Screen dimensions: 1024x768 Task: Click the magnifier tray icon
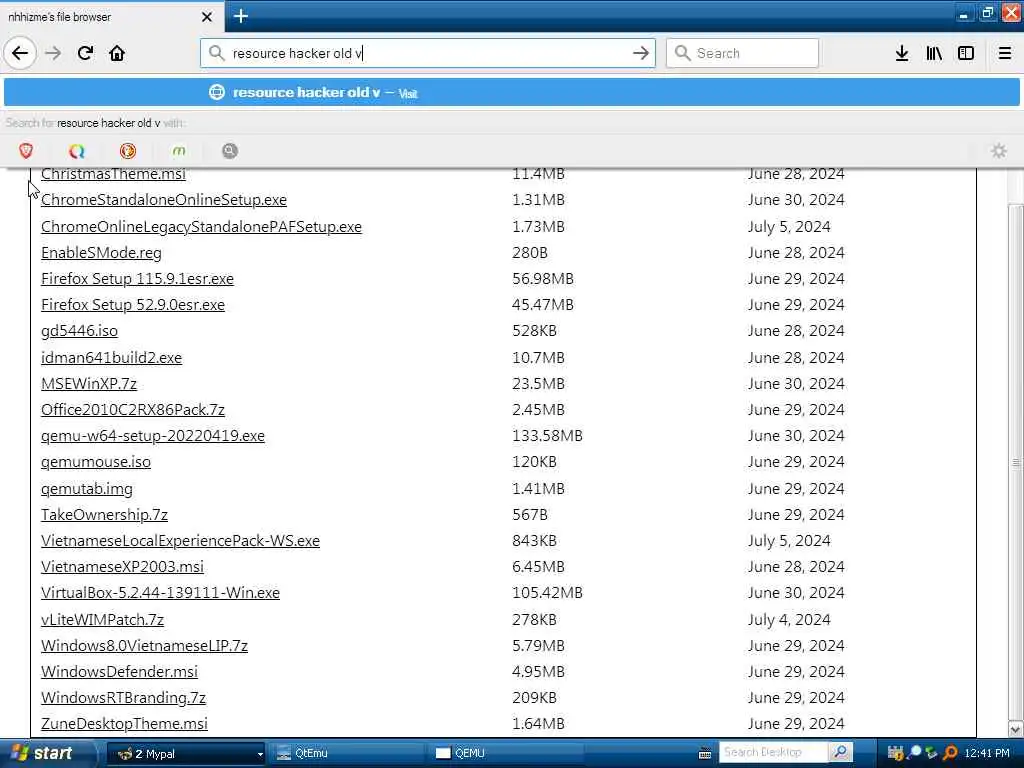click(x=914, y=753)
